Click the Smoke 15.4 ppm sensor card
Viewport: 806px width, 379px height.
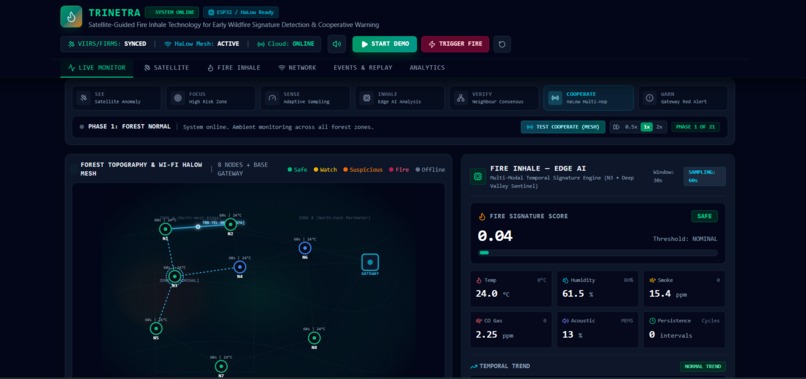684,289
